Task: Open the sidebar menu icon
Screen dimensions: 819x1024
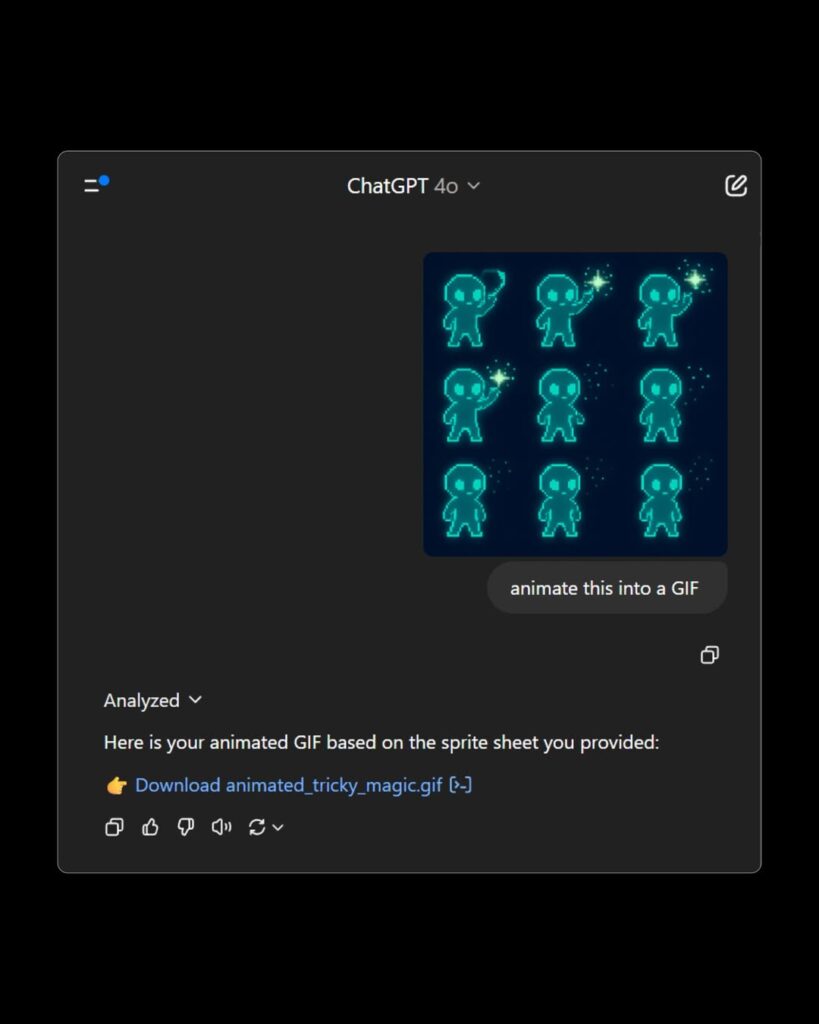Action: click(92, 186)
